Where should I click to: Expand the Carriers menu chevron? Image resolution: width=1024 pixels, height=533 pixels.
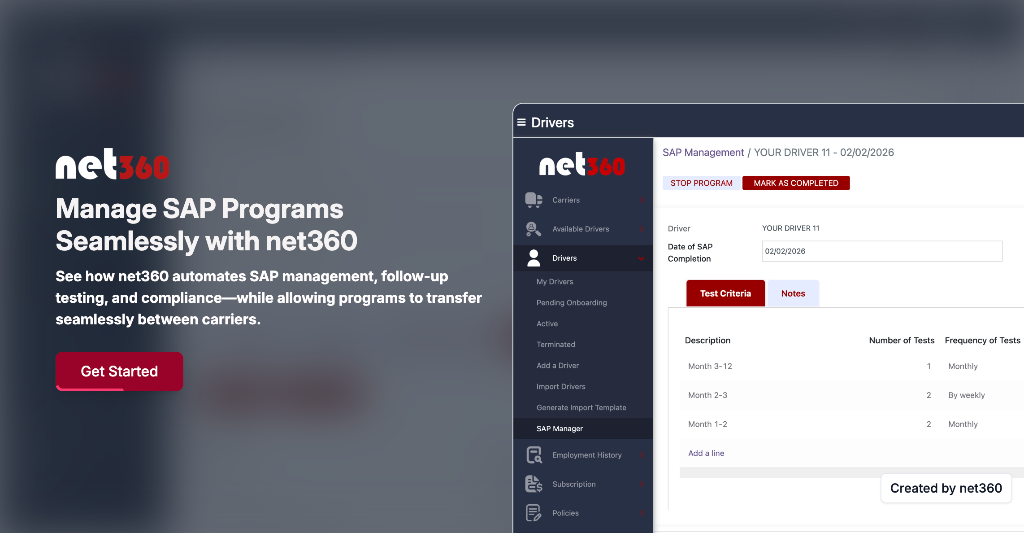(x=642, y=201)
